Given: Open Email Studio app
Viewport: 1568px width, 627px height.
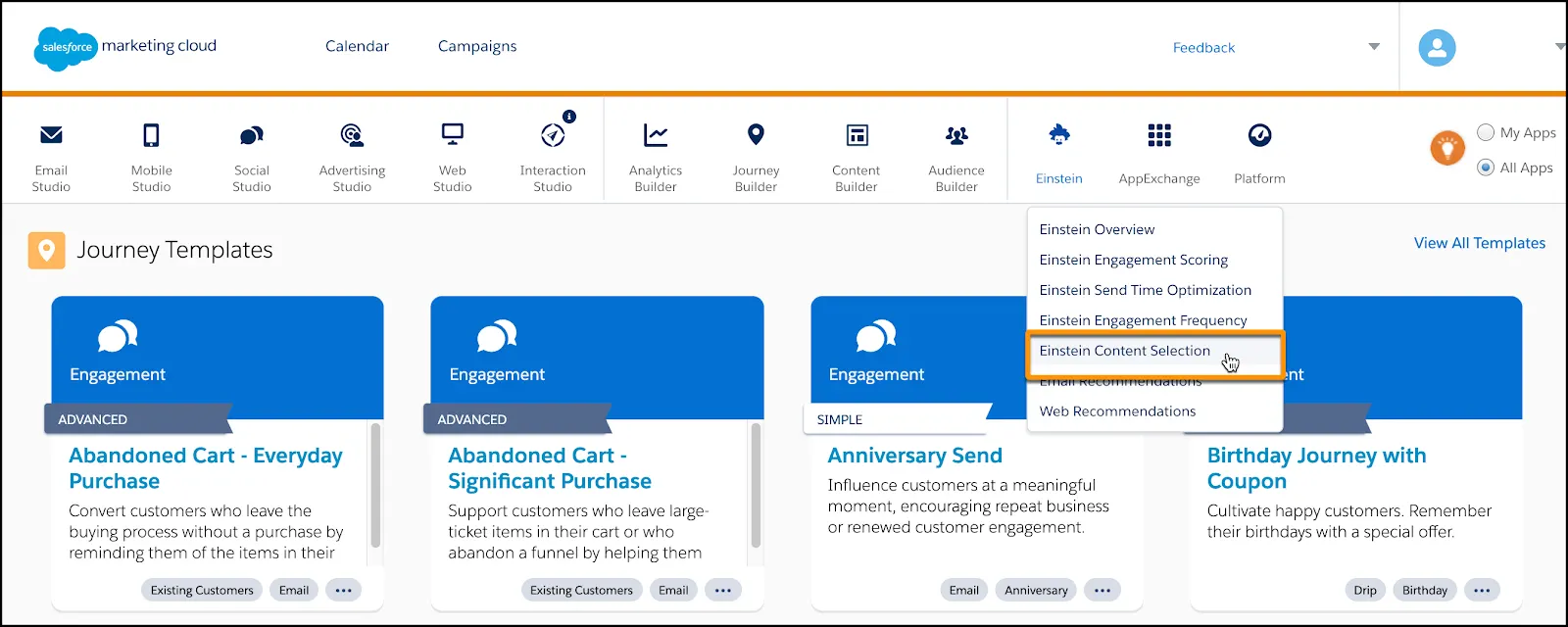Looking at the screenshot, I should [51, 155].
